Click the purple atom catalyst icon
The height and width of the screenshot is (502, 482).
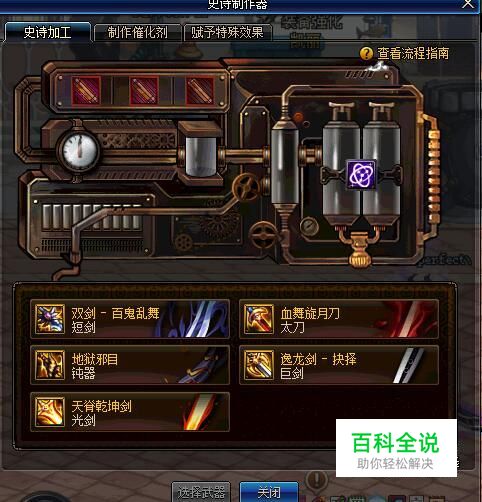pyautogui.click(x=361, y=174)
